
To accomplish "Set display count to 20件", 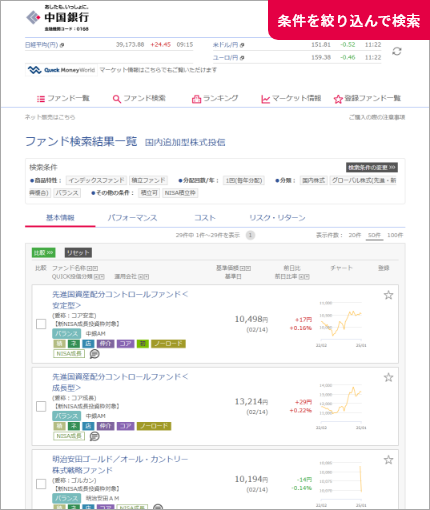I will tap(355, 235).
